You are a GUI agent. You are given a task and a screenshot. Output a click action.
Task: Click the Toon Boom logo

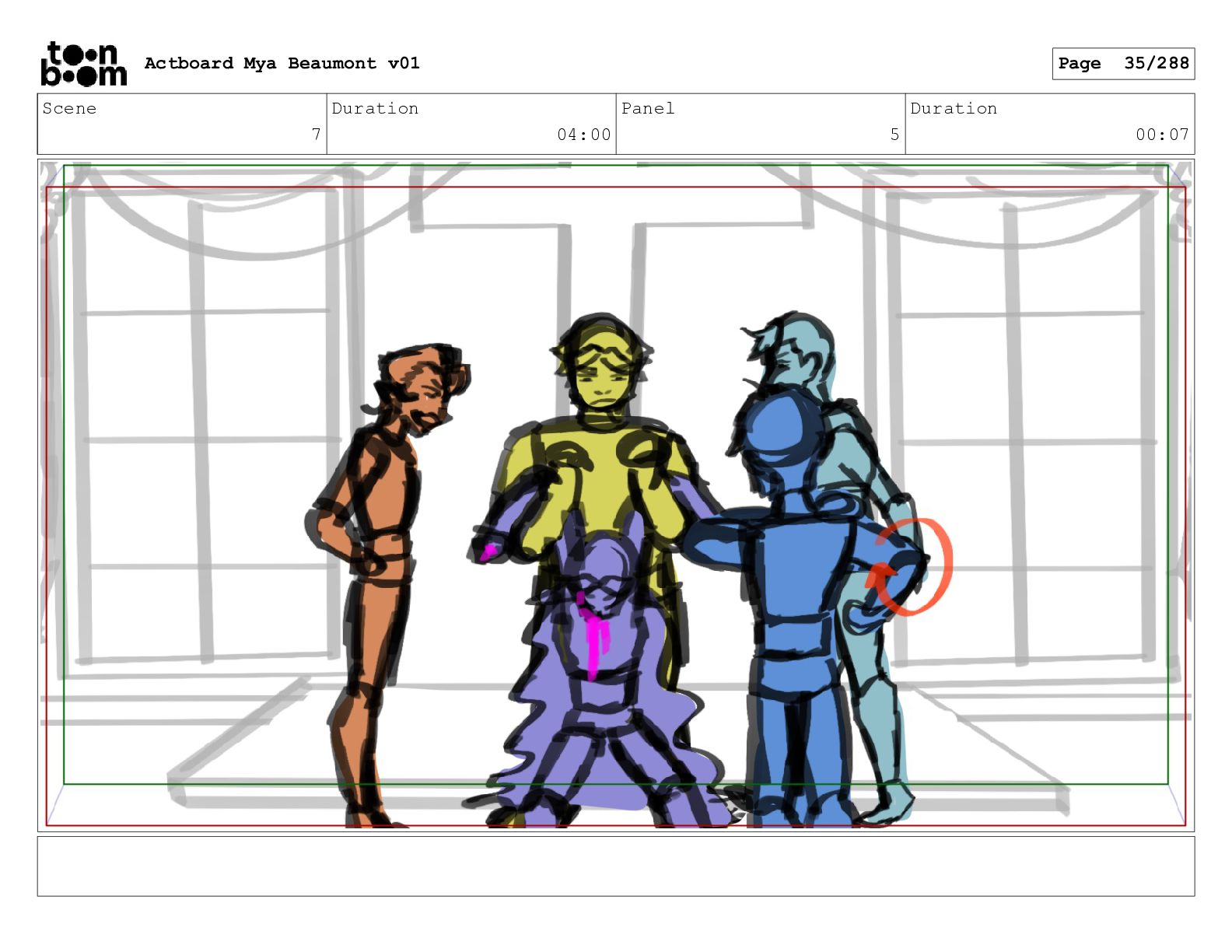83,64
